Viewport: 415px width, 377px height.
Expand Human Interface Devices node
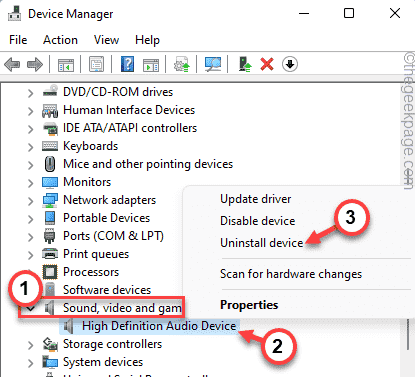coord(30,111)
